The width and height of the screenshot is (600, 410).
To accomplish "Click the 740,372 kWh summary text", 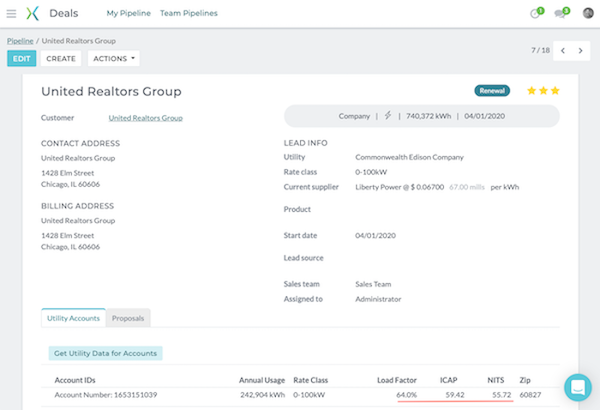I will click(429, 116).
